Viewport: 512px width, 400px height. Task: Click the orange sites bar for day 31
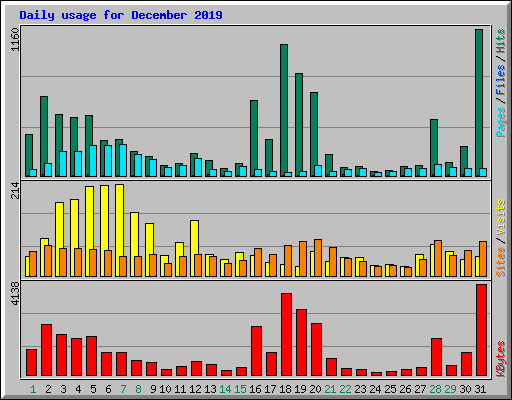(483, 259)
